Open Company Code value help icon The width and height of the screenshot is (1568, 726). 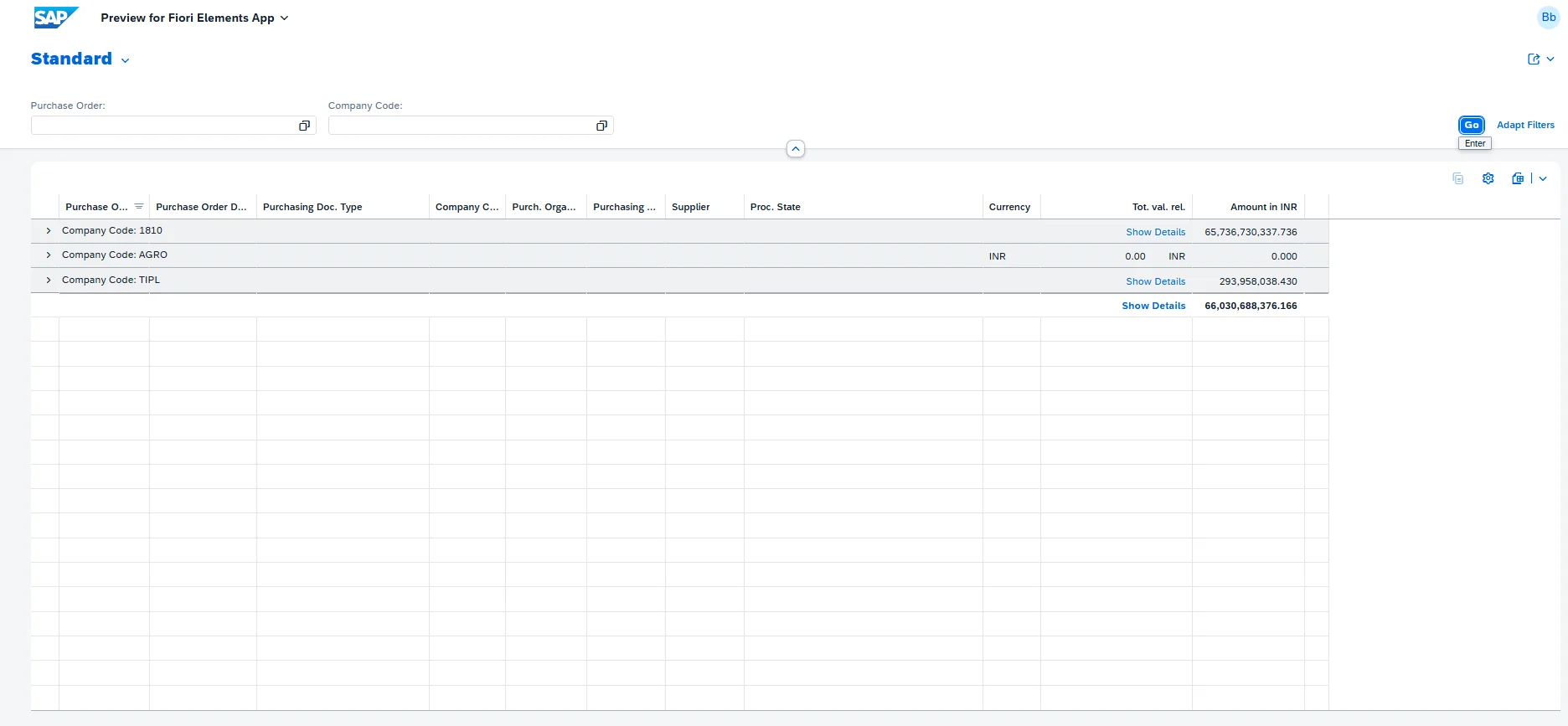pos(601,126)
